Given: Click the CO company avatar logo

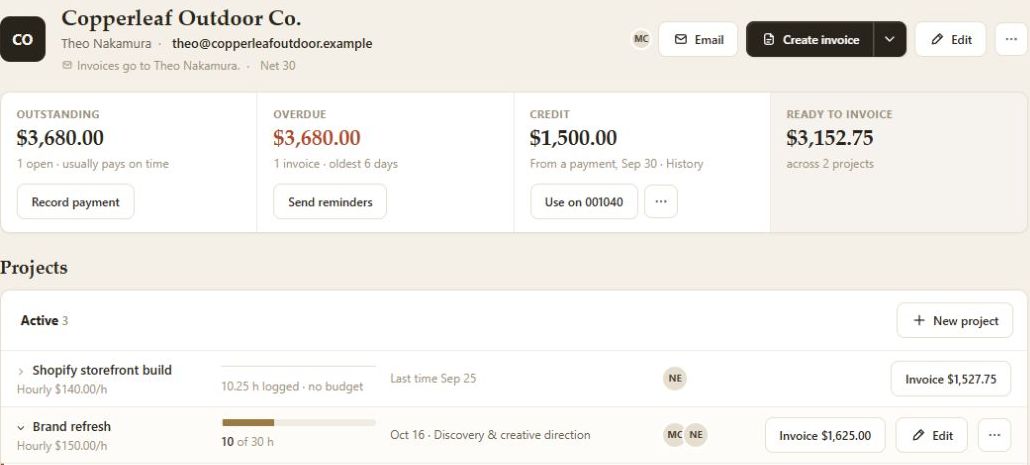Looking at the screenshot, I should [22, 39].
